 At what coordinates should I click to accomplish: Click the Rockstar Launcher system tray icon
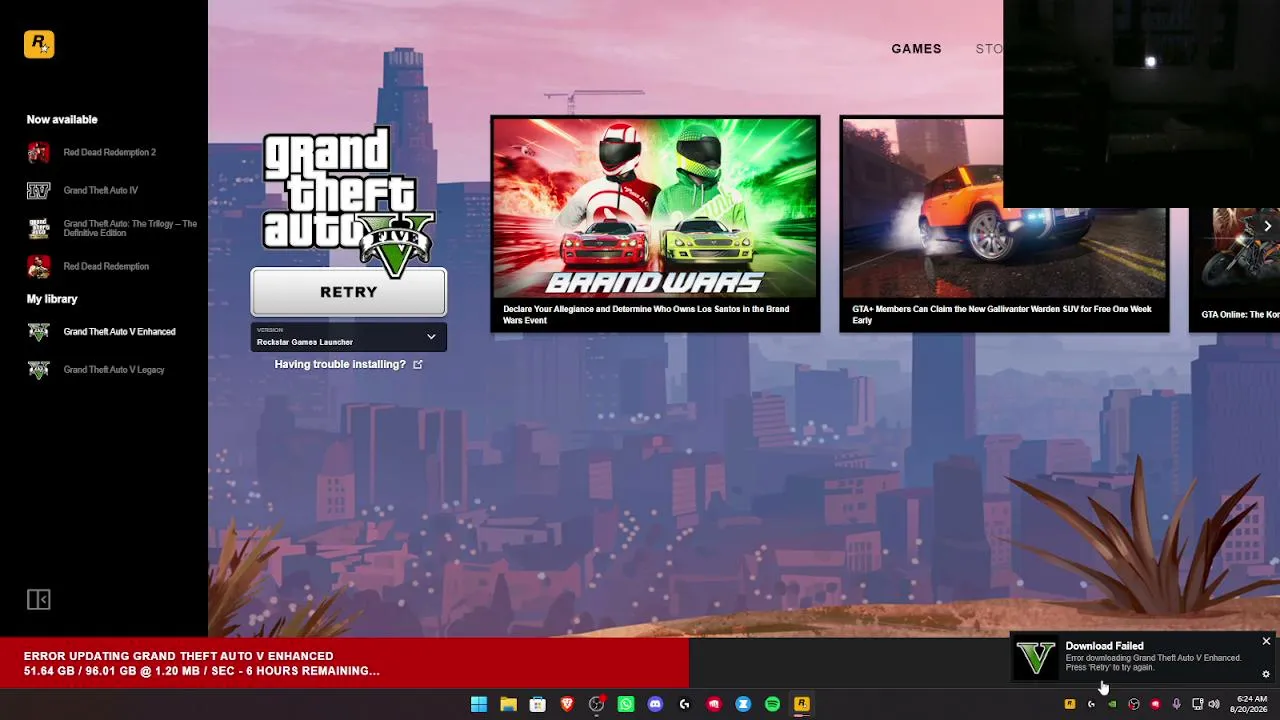pyautogui.click(x=1070, y=704)
